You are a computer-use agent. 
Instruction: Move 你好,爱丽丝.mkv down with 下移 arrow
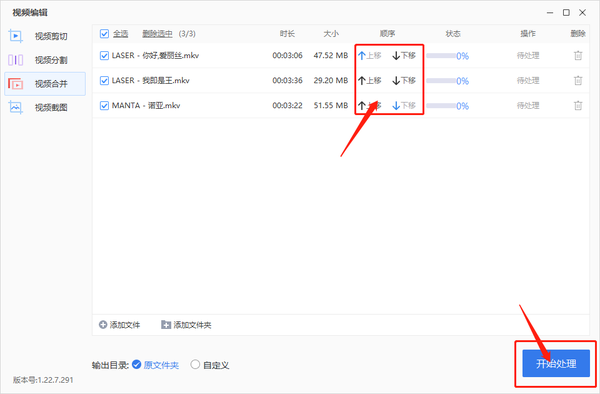pyautogui.click(x=404, y=56)
